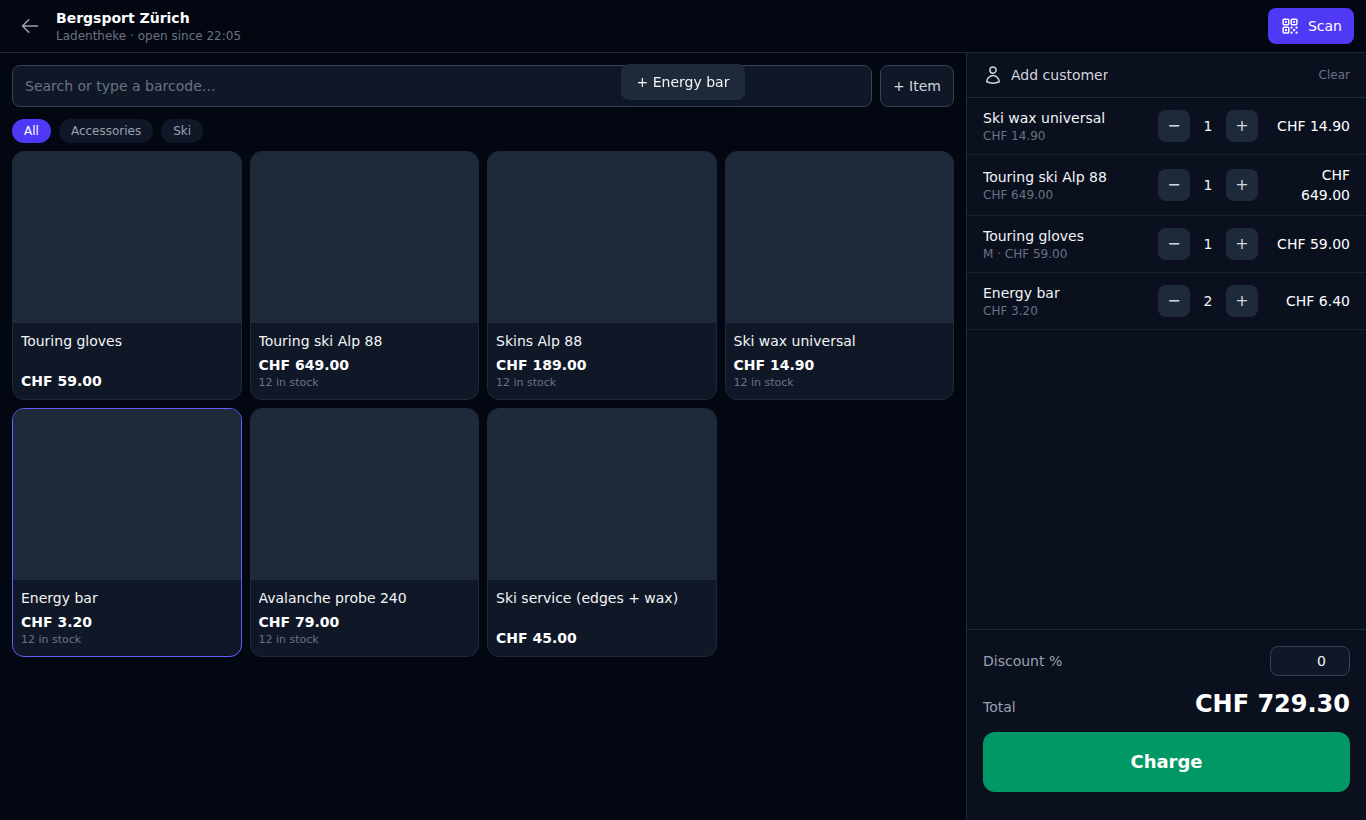The height and width of the screenshot is (820, 1366).
Task: Increase Touring gloves quantity in cart
Action: (1242, 244)
